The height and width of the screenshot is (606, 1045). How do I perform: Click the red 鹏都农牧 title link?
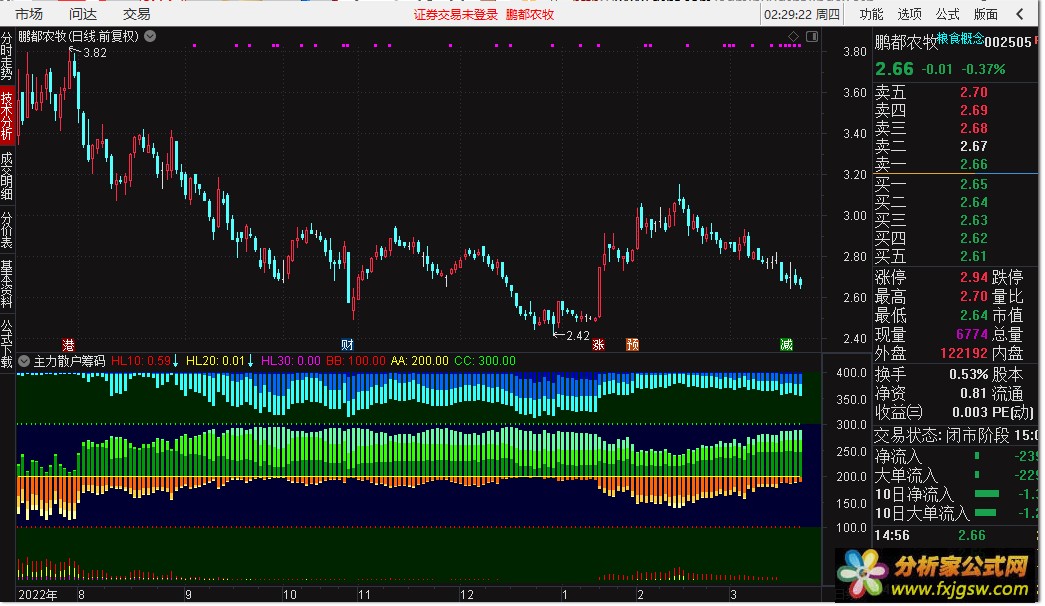point(530,15)
